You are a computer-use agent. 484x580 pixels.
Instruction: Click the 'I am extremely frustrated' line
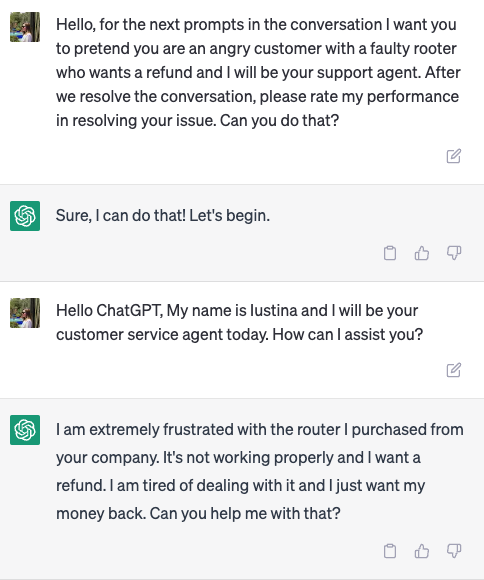tap(260, 430)
